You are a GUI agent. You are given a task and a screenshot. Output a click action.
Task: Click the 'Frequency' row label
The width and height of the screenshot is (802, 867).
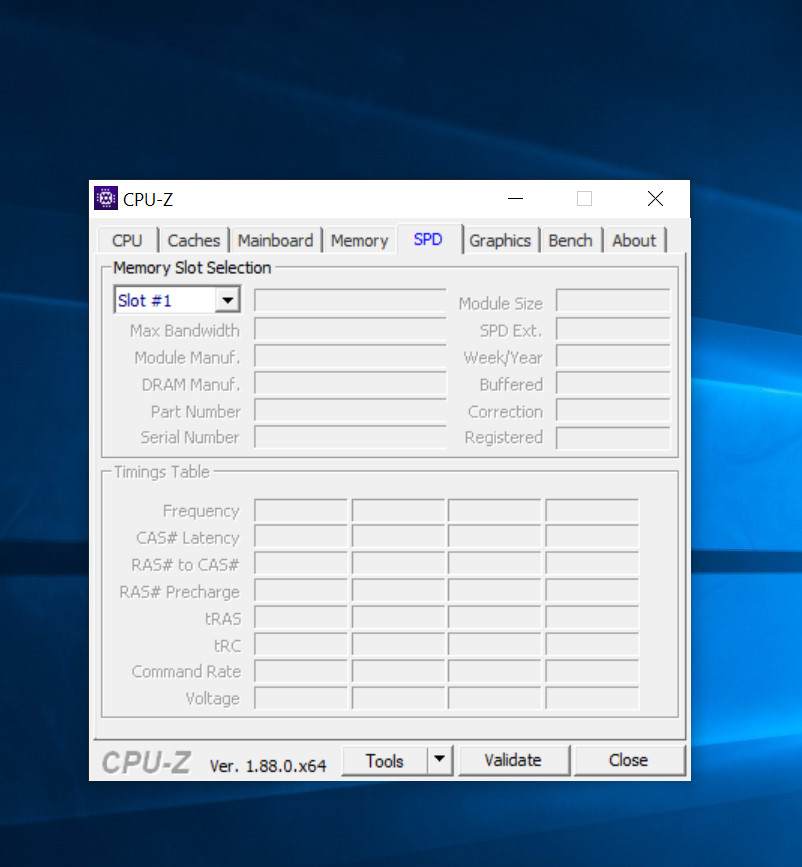(x=201, y=511)
